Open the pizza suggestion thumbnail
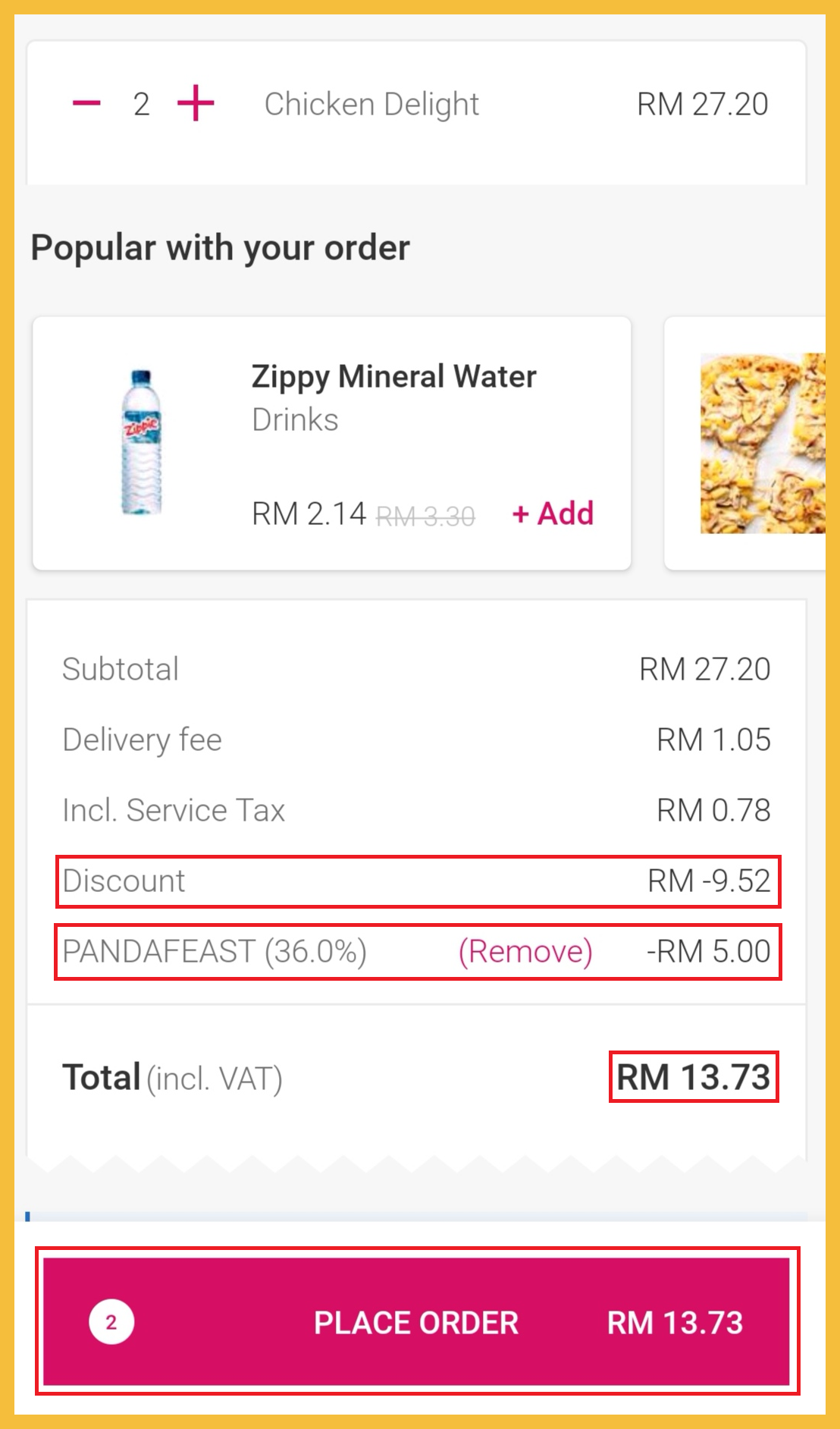 click(x=762, y=443)
